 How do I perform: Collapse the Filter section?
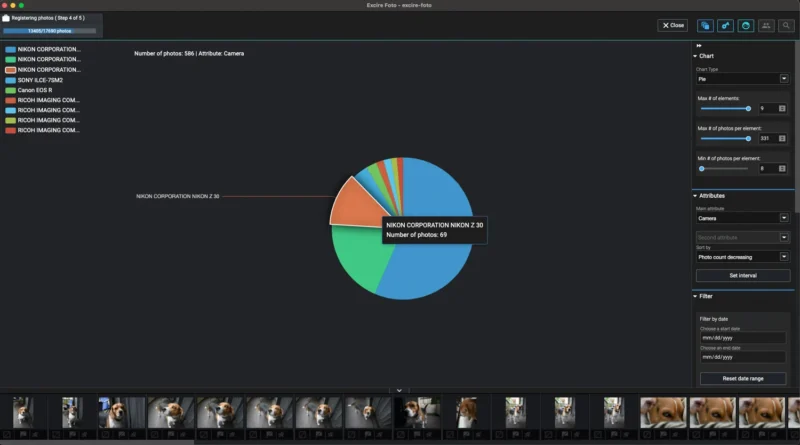[703, 296]
